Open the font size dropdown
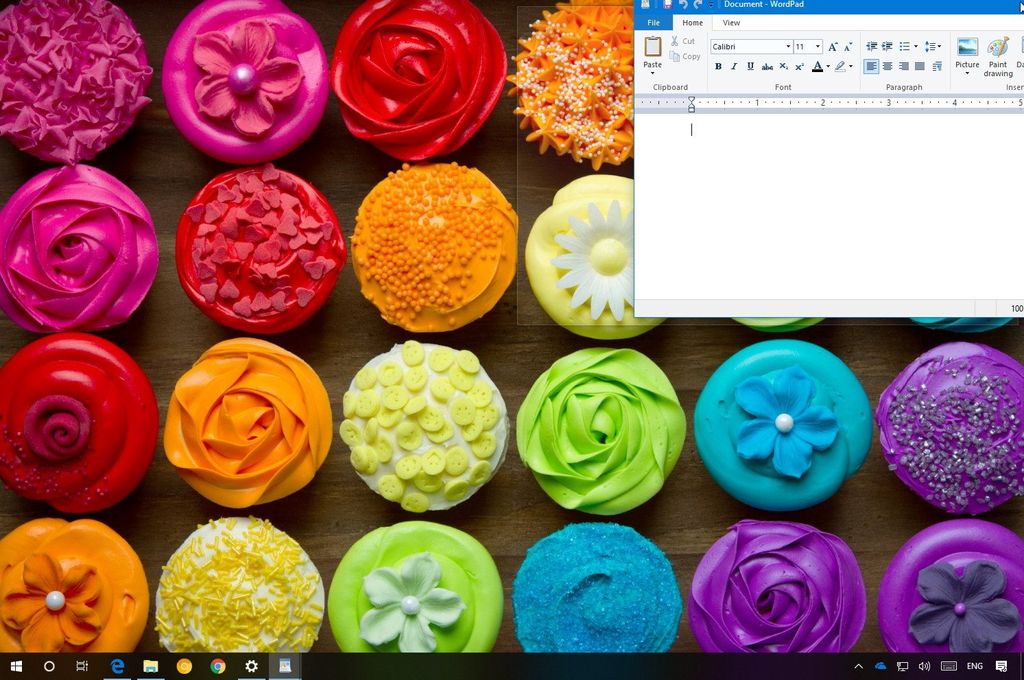Screen dimensions: 1024x680 817,46
